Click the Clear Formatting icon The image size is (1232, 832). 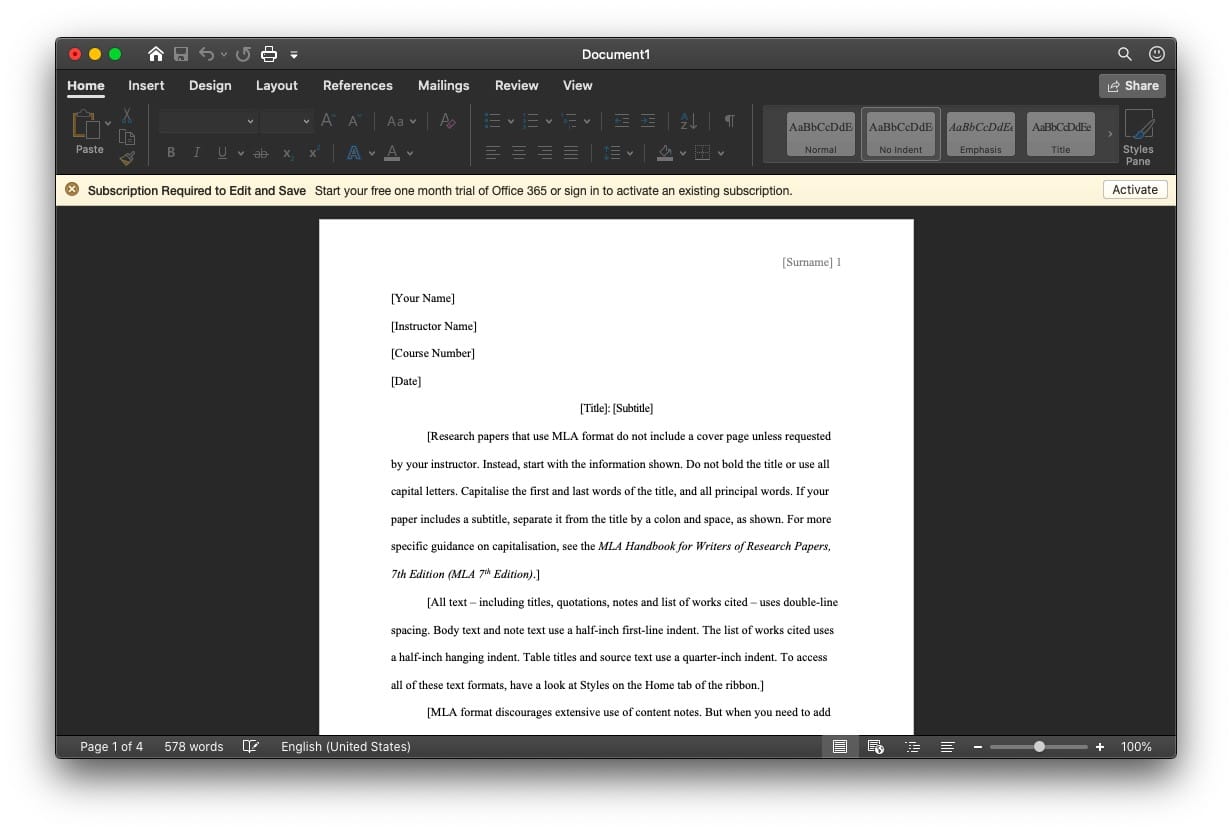coord(447,121)
